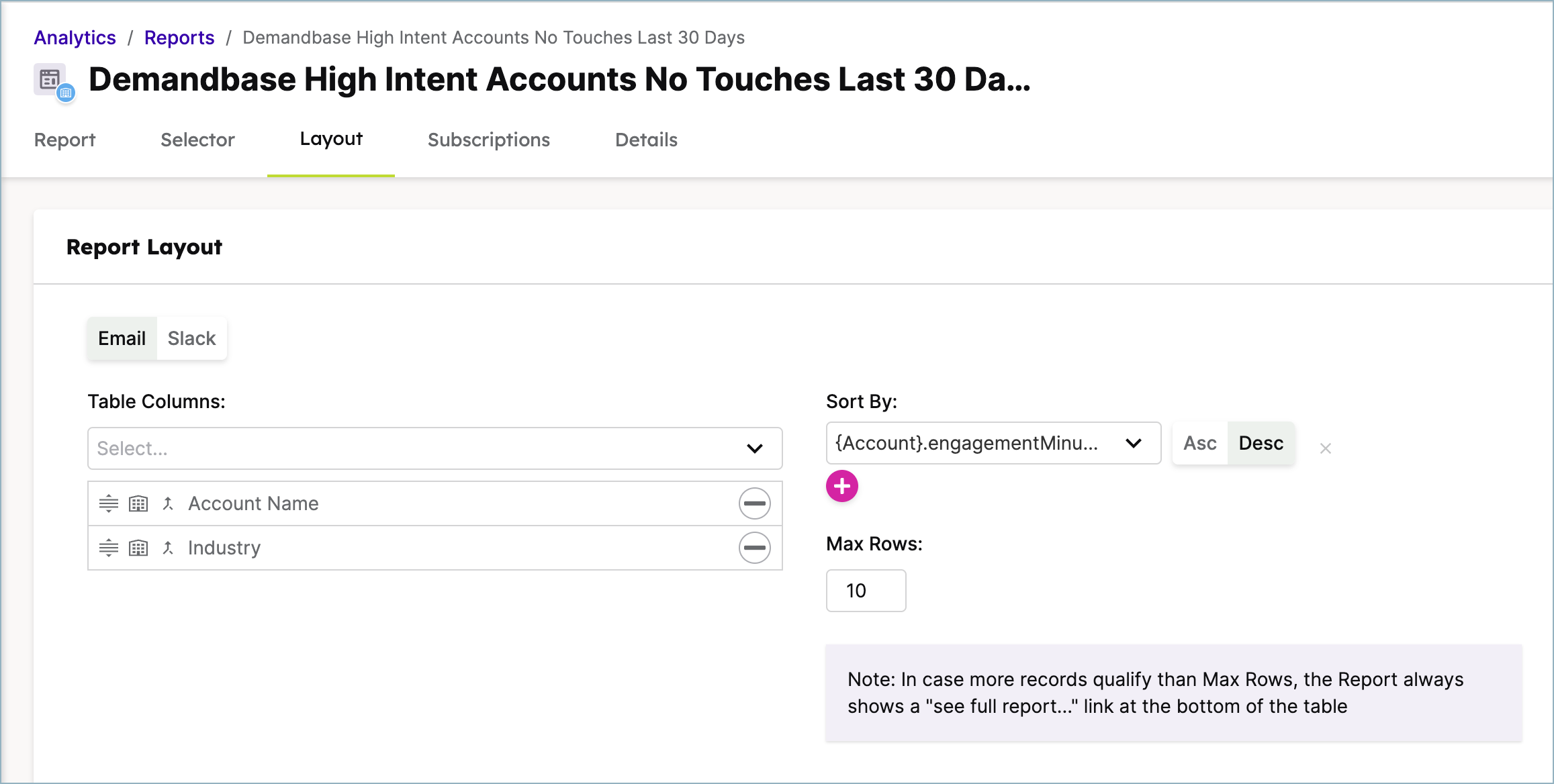Set sort order to Desc

click(1261, 443)
